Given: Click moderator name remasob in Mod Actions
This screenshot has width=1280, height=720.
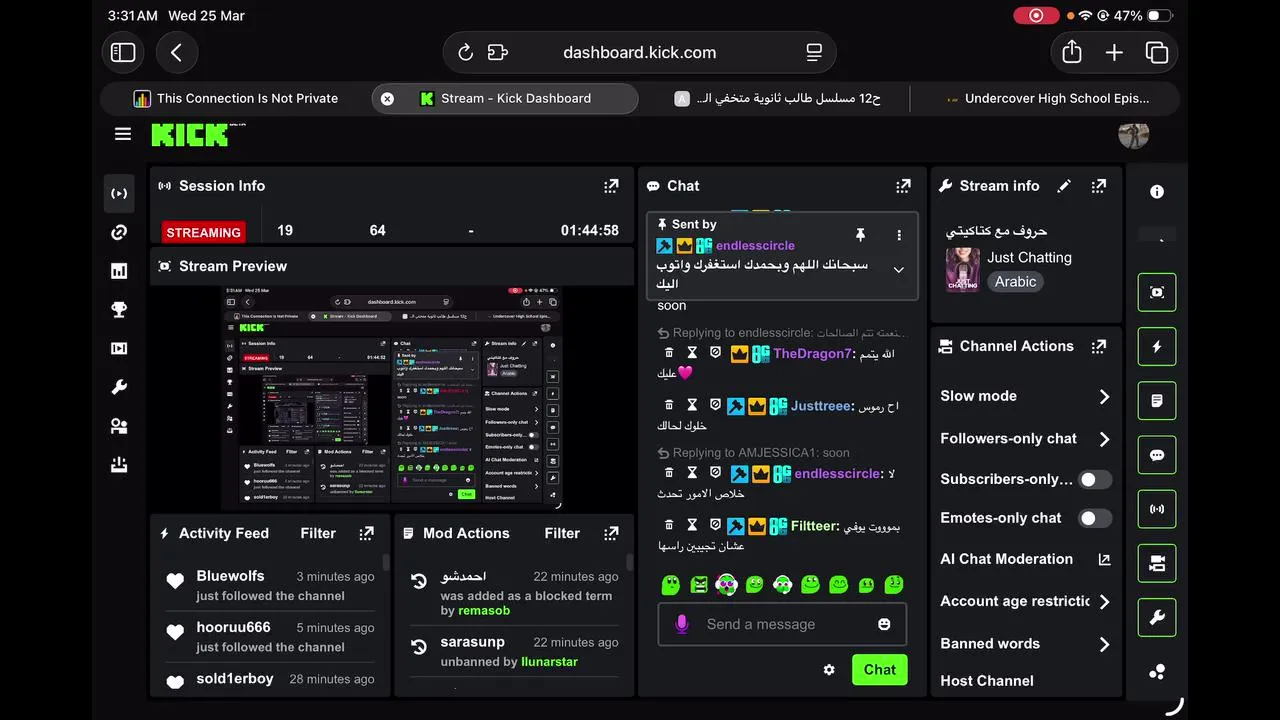Looking at the screenshot, I should tap(484, 610).
